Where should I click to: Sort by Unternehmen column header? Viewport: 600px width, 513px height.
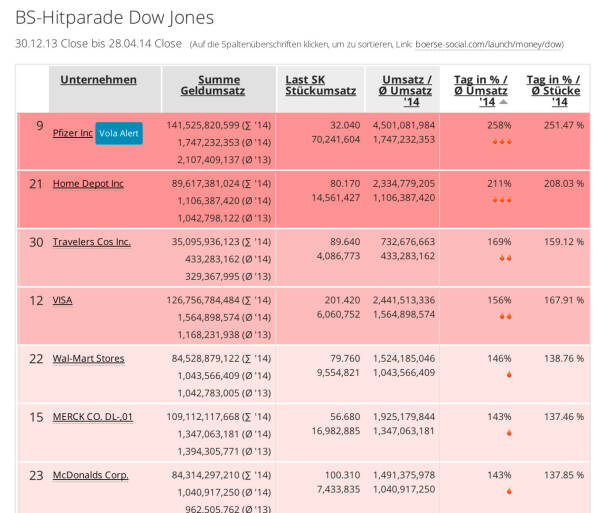tap(98, 80)
